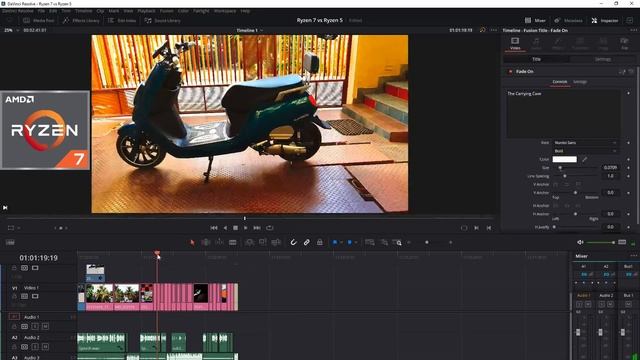The height and width of the screenshot is (360, 640).
Task: Switch to the Title section tab
Action: (536, 59)
